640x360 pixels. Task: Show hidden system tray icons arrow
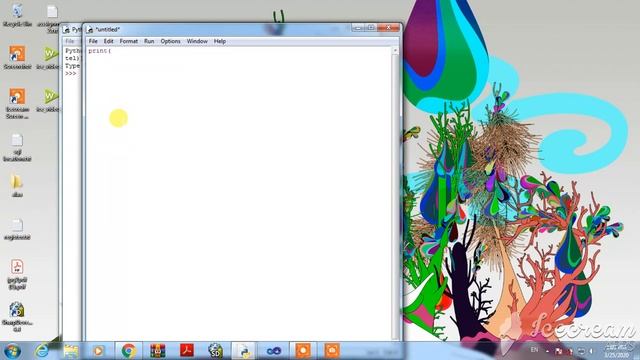pos(547,351)
